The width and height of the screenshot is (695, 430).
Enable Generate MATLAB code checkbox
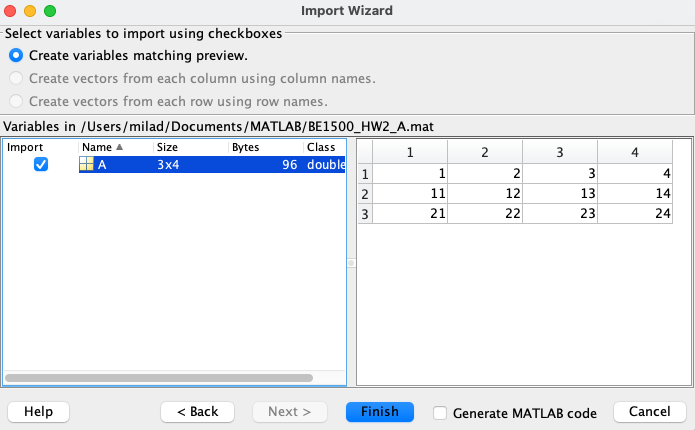pyautogui.click(x=440, y=413)
